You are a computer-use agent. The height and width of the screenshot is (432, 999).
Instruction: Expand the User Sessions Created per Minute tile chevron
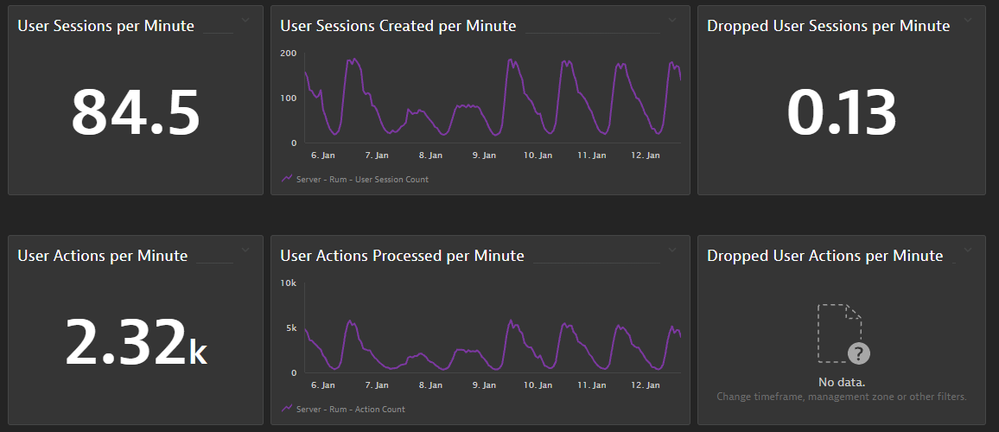click(672, 20)
